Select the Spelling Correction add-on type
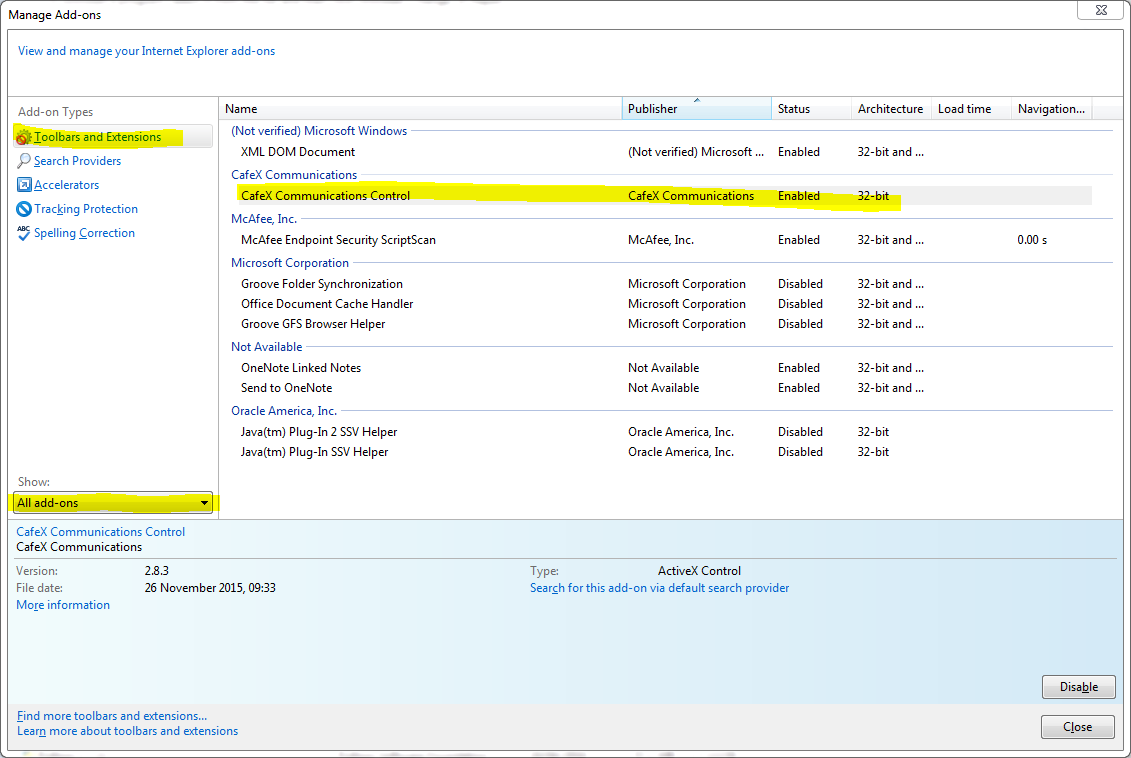This screenshot has height=758, width=1131. click(x=84, y=233)
